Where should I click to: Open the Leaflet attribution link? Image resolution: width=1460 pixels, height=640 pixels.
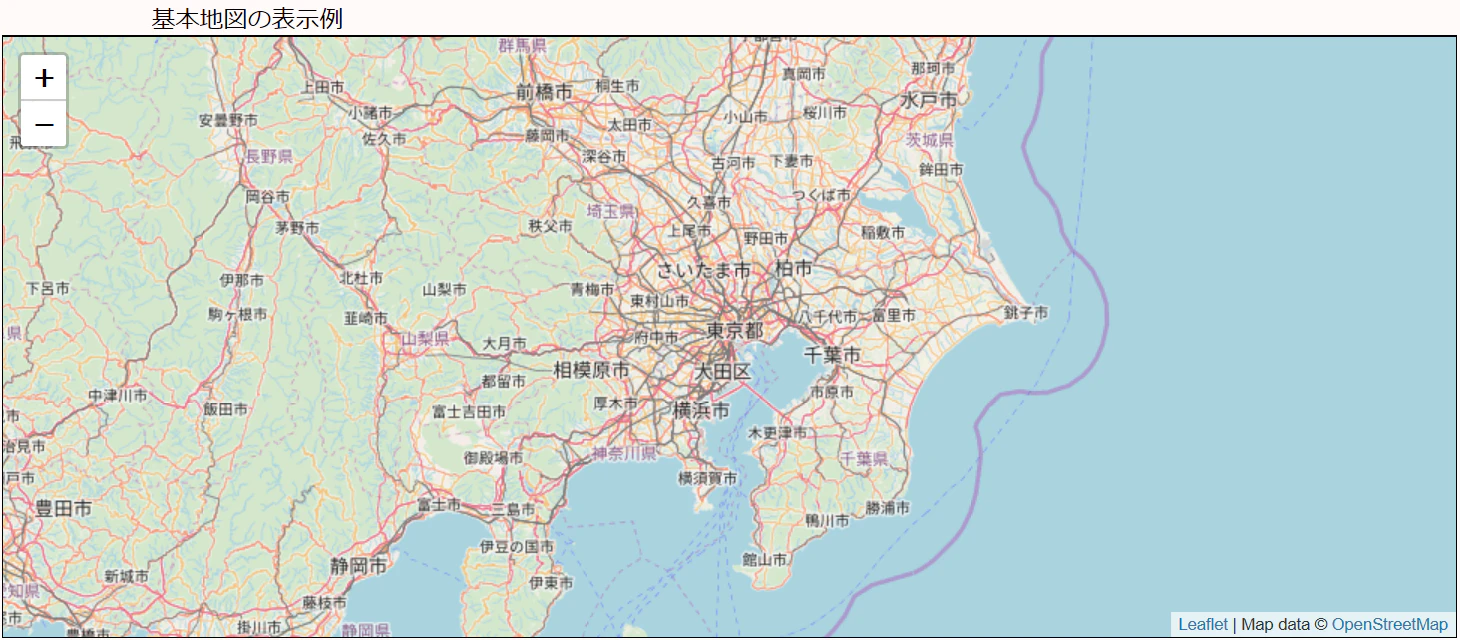[x=1203, y=625]
